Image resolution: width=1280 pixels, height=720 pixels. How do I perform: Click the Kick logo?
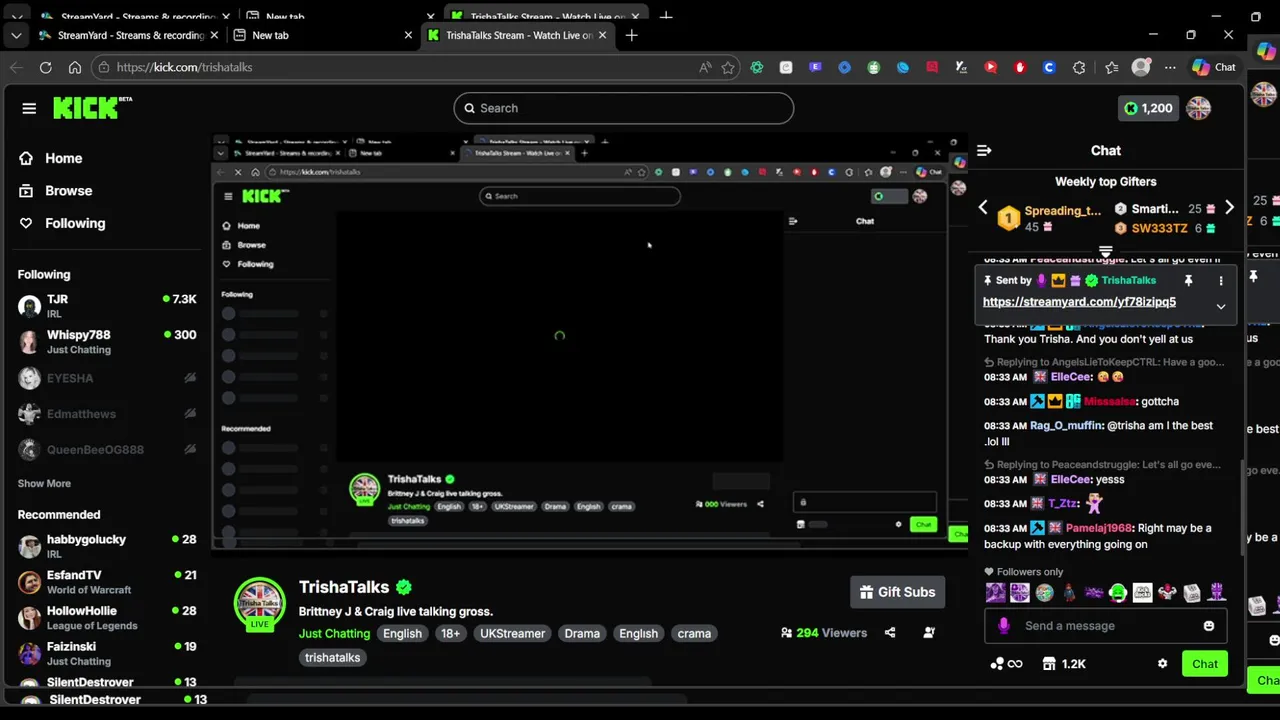(92, 108)
